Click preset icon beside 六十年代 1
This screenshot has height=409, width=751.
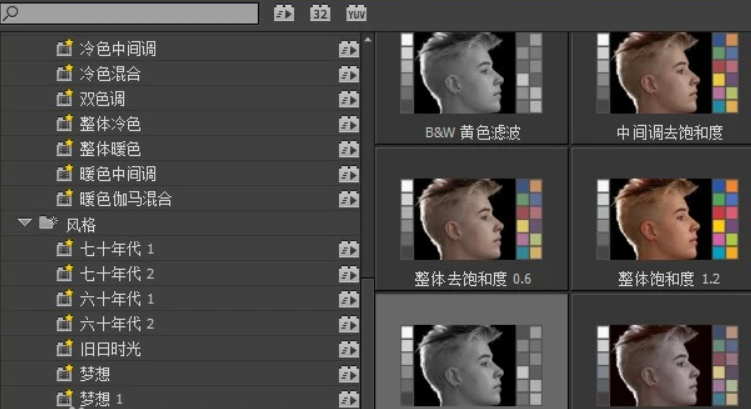point(64,298)
